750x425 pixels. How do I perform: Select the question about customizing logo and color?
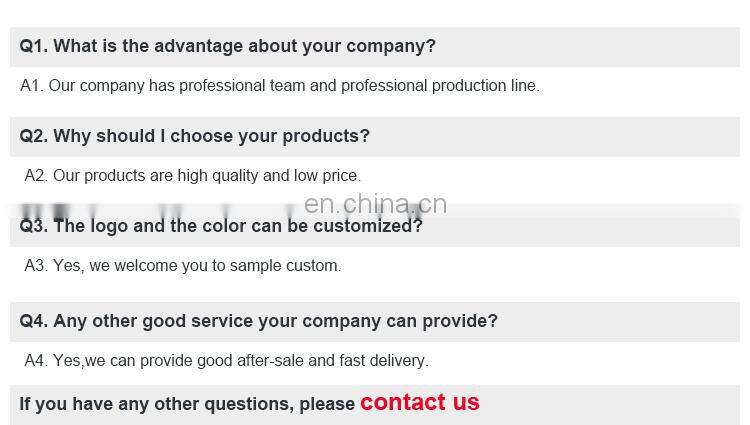point(238,226)
